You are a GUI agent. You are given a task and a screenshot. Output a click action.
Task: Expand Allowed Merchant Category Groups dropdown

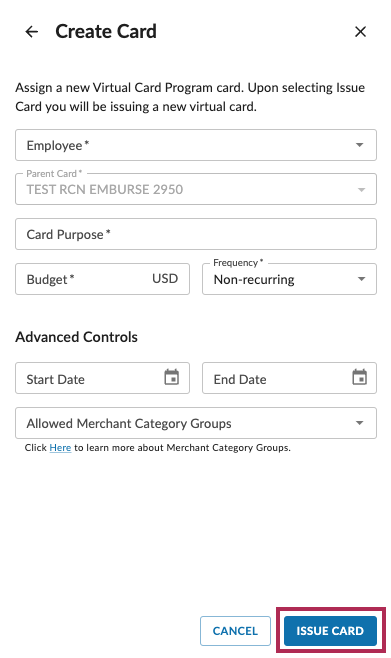pyautogui.click(x=196, y=423)
